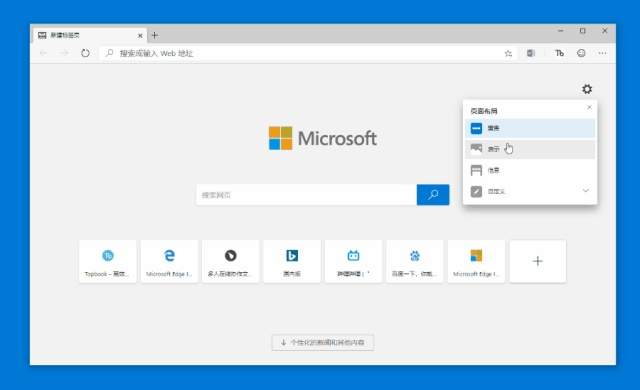Image resolution: width=640 pixels, height=390 pixels.
Task: Open the Bing quick link tile
Action: tap(292, 261)
